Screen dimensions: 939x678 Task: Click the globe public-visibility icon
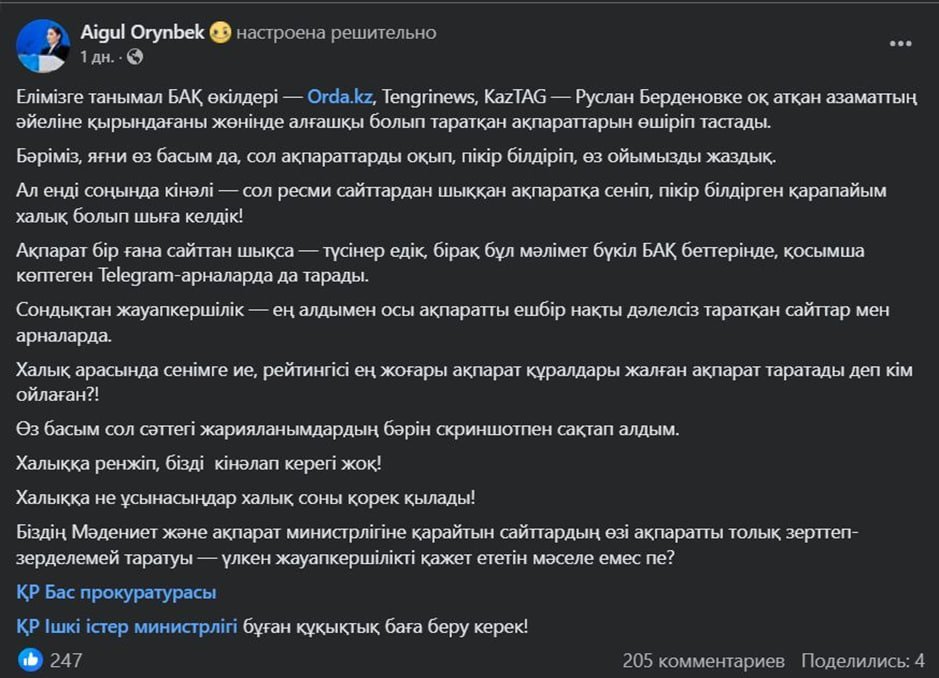(x=135, y=57)
